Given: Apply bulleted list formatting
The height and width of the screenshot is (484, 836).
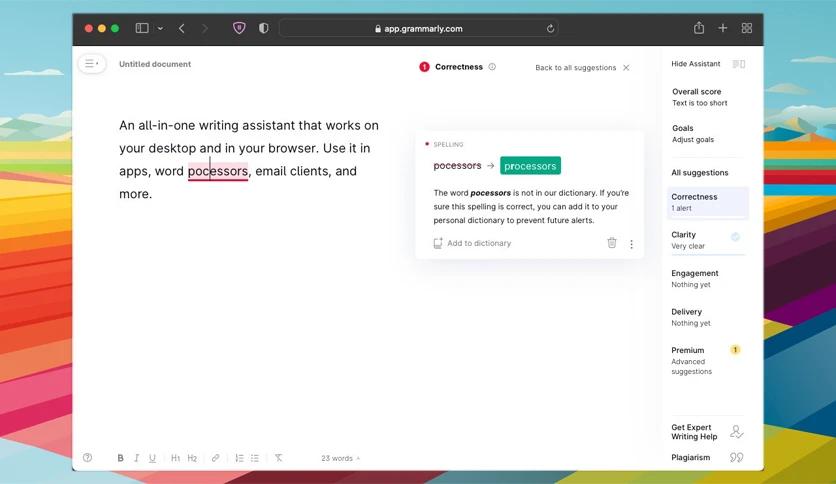Looking at the screenshot, I should click(x=255, y=458).
